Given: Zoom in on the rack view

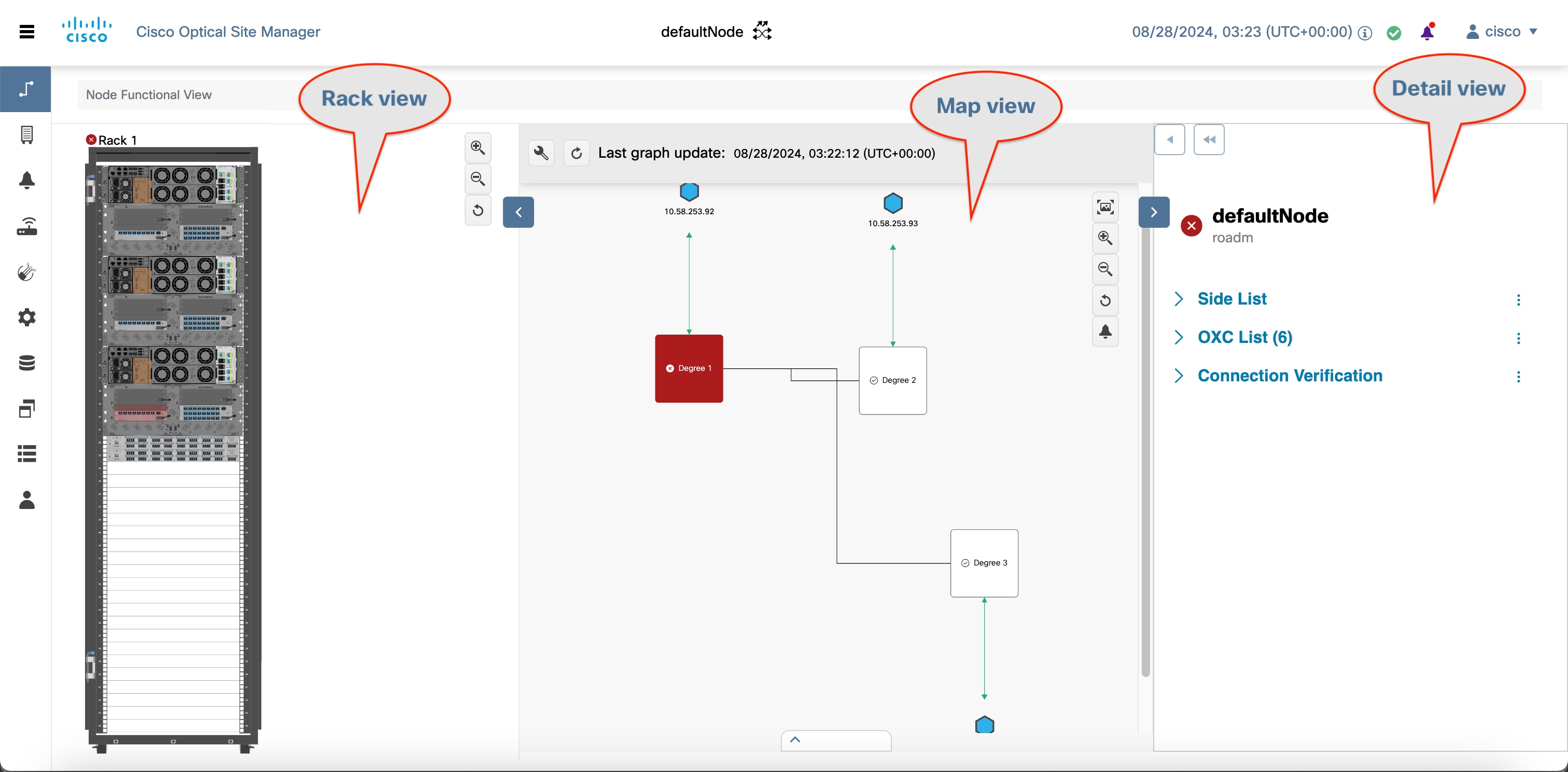Looking at the screenshot, I should point(478,147).
